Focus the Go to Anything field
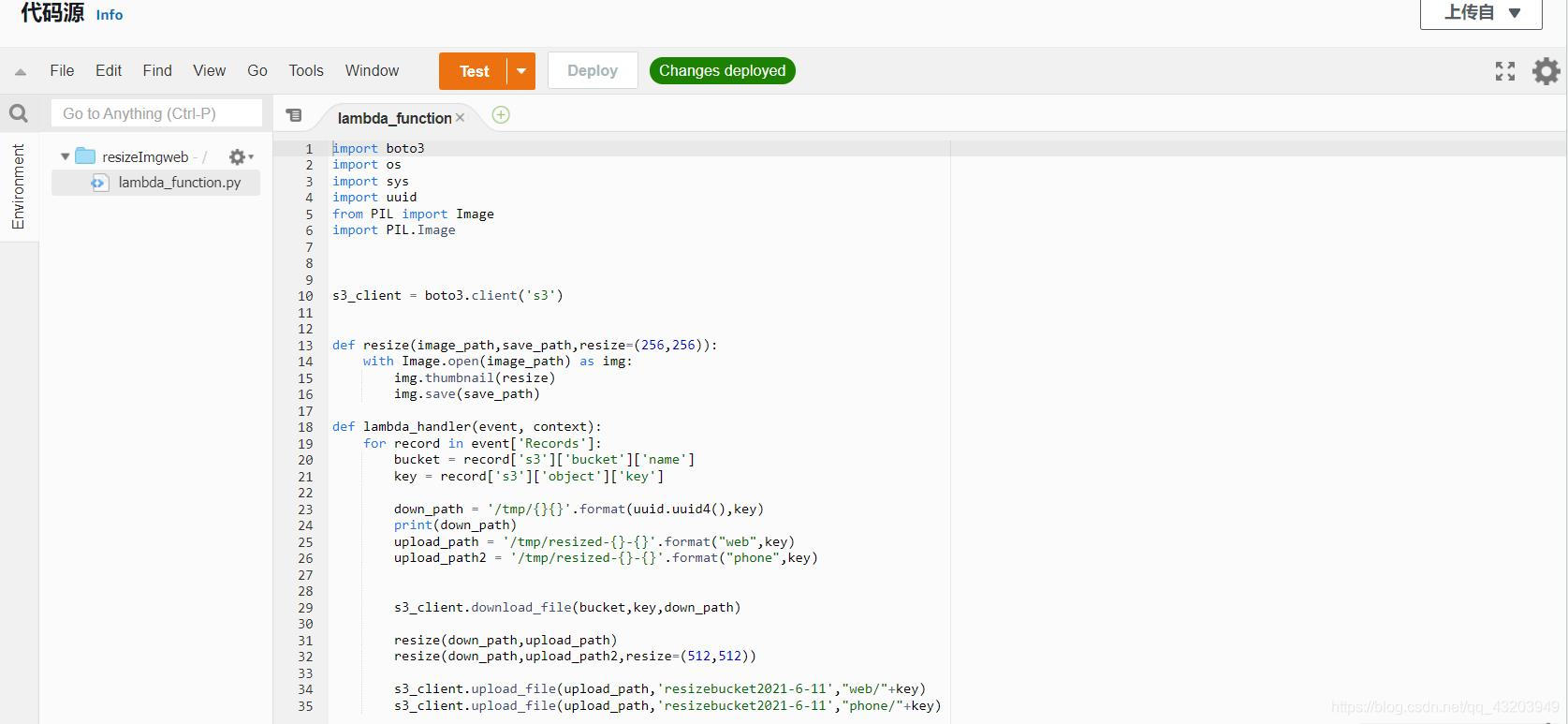Image resolution: width=1568 pixels, height=724 pixels. click(156, 113)
